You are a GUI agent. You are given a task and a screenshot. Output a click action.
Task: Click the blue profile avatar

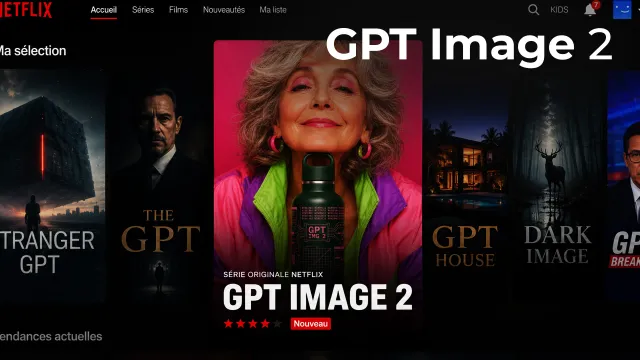pyautogui.click(x=622, y=9)
